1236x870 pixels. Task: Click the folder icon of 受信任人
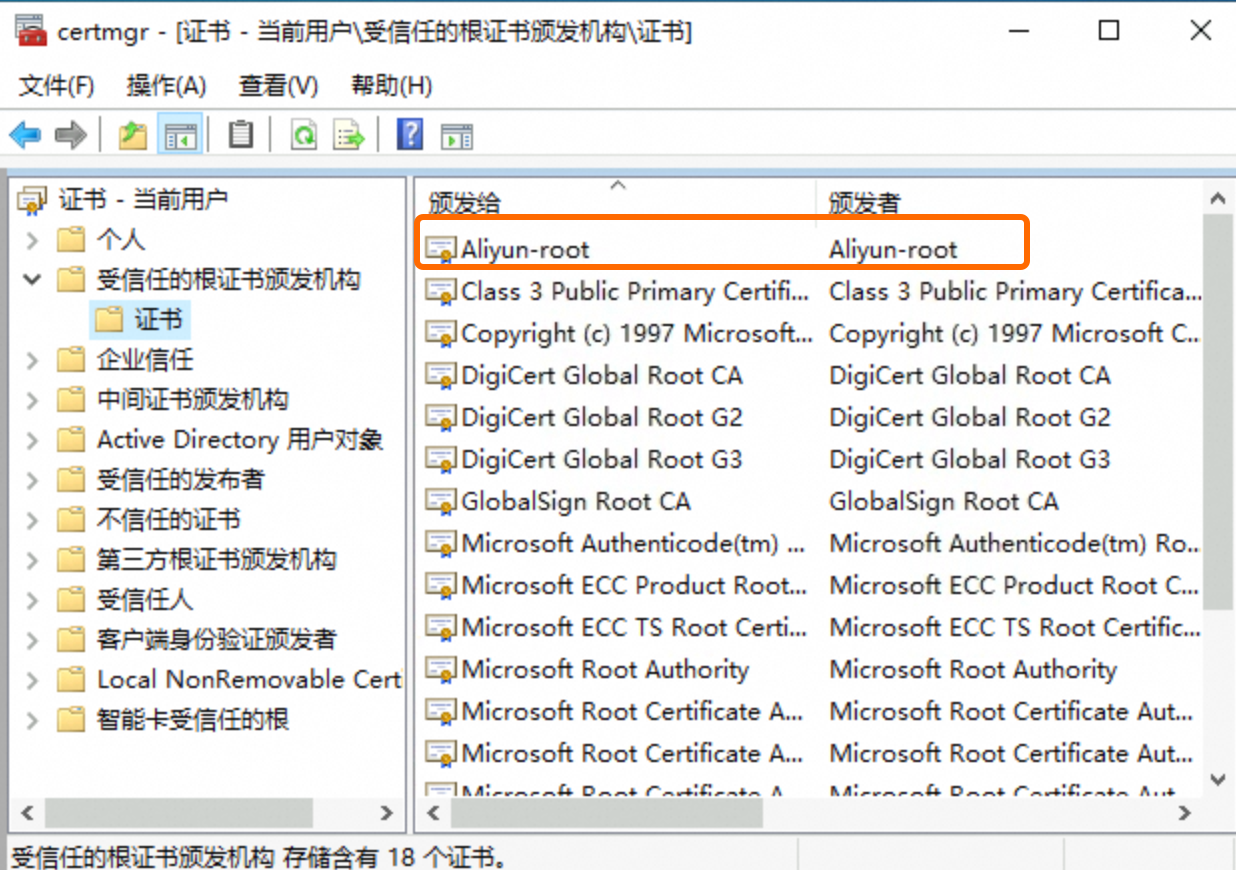click(x=71, y=600)
